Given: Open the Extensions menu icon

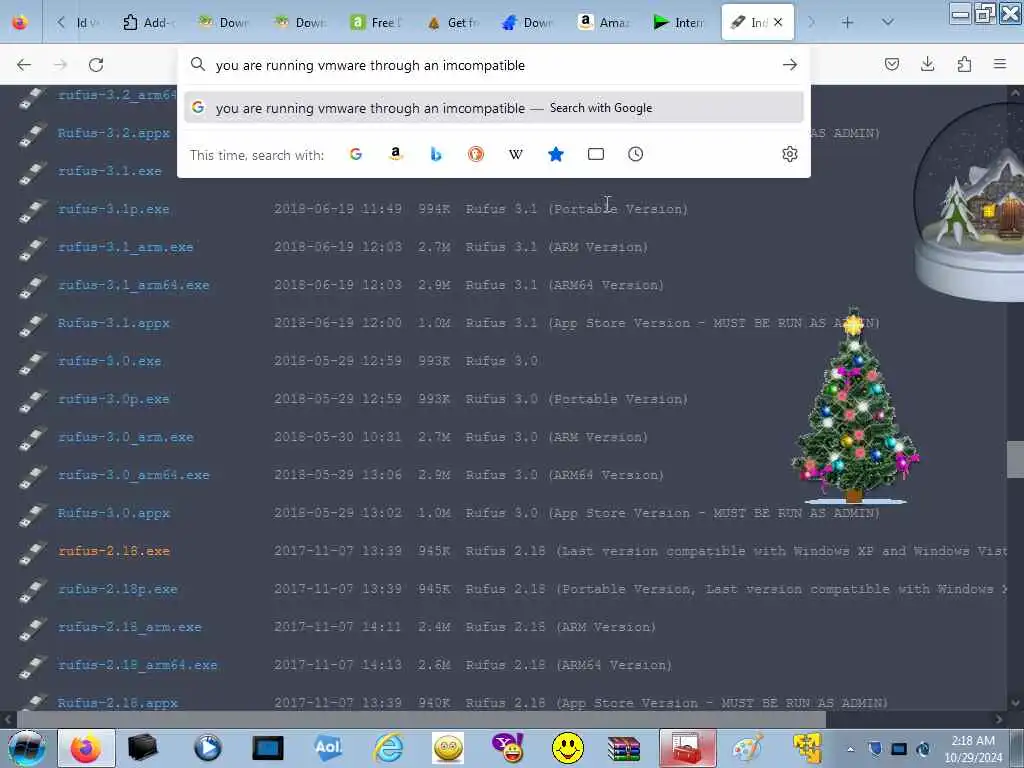Looking at the screenshot, I should (x=964, y=64).
